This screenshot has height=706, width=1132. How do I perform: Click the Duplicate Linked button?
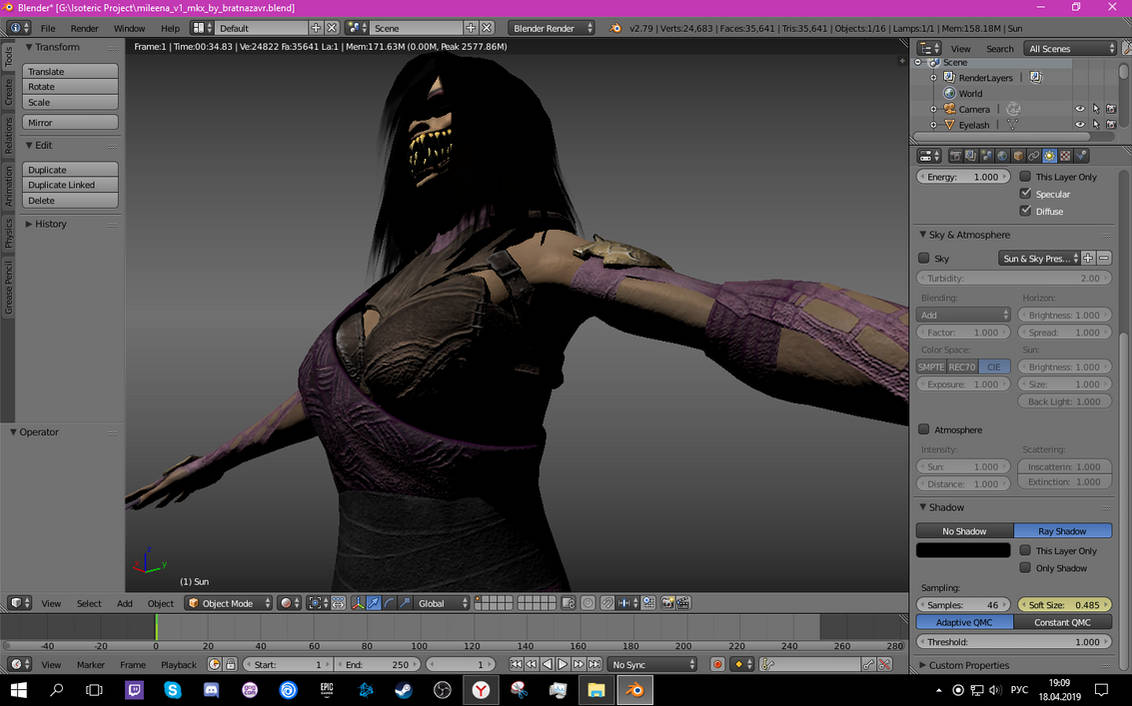(x=70, y=185)
